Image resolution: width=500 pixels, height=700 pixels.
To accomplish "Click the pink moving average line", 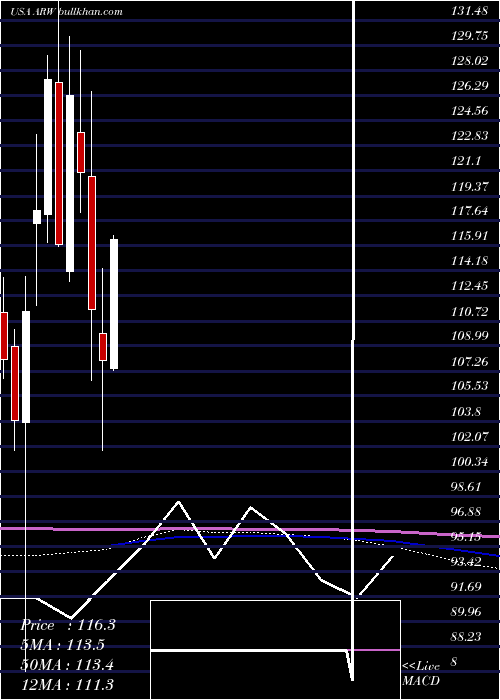I will [250, 531].
